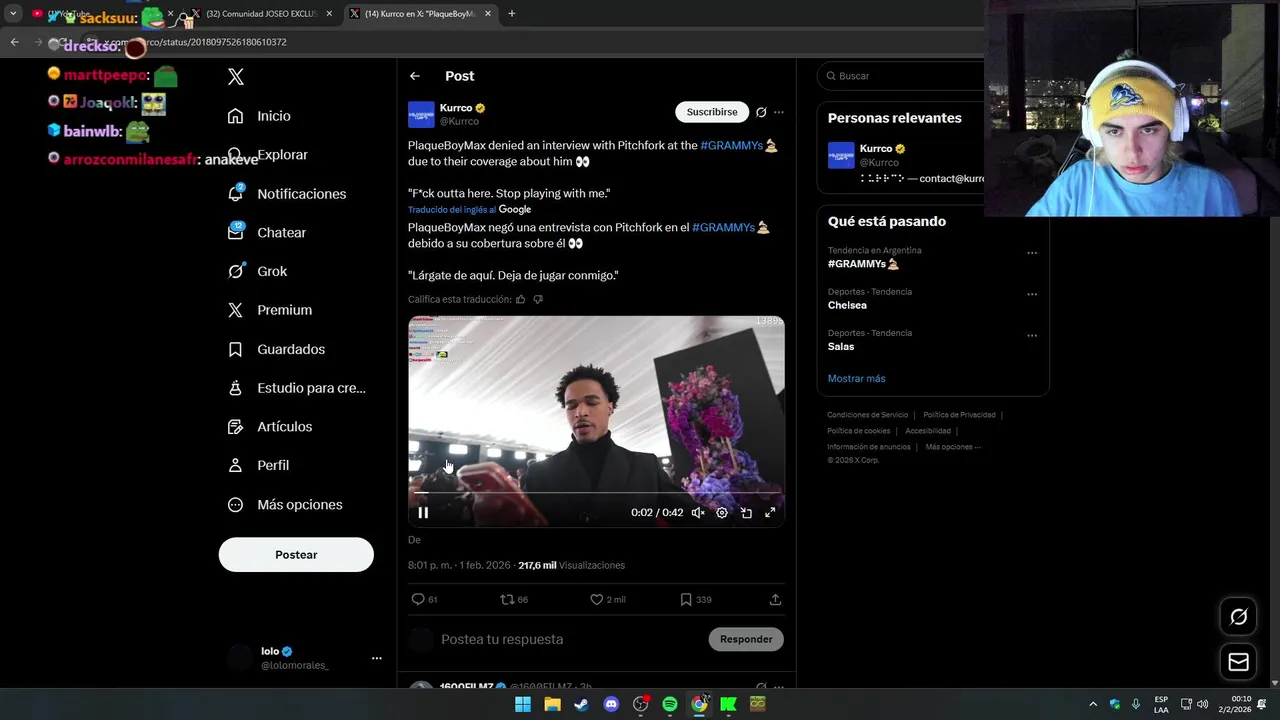The image size is (1280, 720).
Task: Open X home via the X logo
Action: point(236,77)
